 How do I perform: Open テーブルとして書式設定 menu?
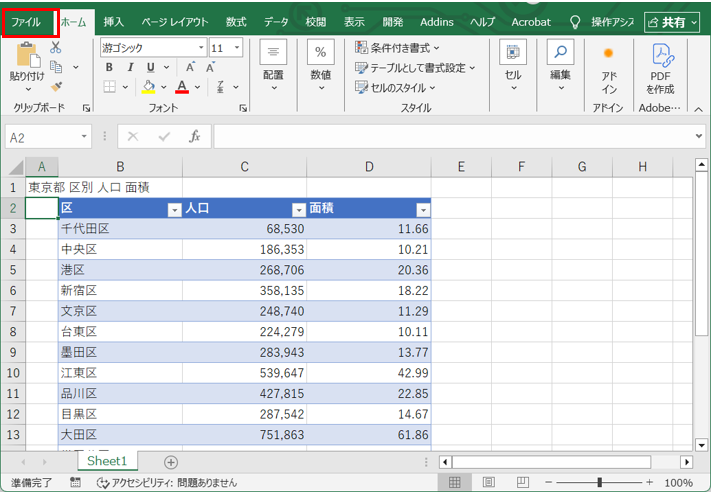point(415,68)
